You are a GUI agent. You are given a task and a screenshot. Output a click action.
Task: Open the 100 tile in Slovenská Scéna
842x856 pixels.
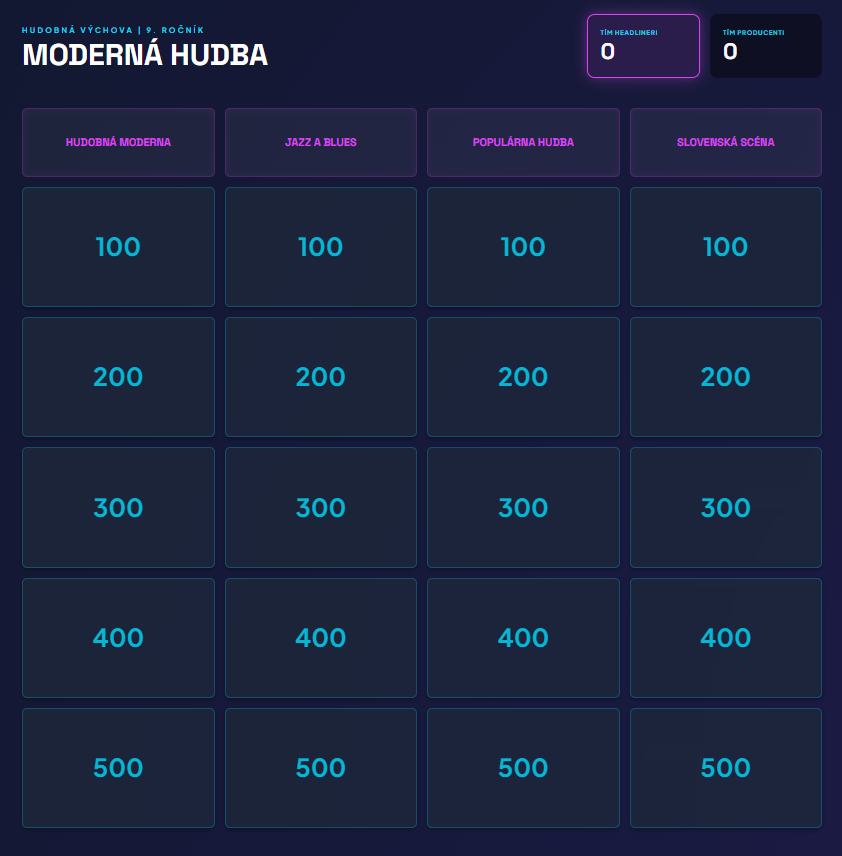726,247
